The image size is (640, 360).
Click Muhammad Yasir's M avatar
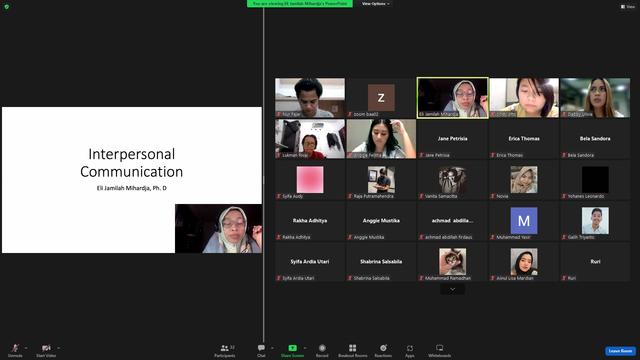click(x=524, y=220)
